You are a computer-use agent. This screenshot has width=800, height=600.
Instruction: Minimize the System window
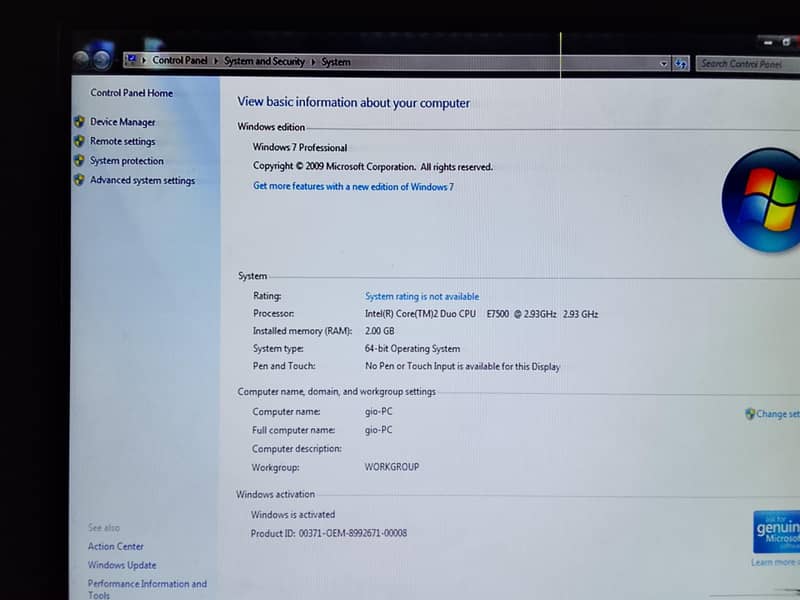tap(768, 43)
